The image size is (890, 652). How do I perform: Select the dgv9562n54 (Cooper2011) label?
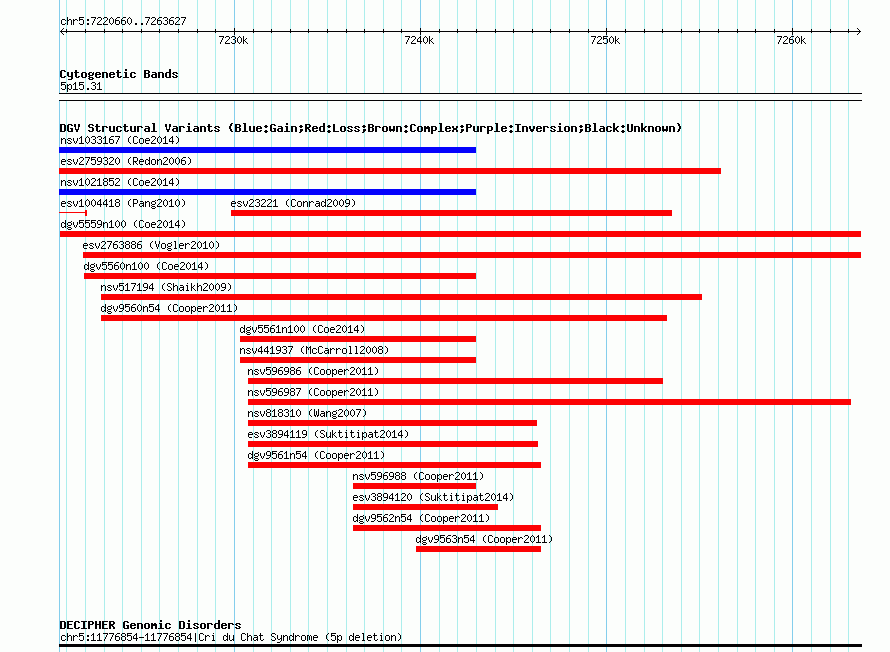[x=421, y=518]
